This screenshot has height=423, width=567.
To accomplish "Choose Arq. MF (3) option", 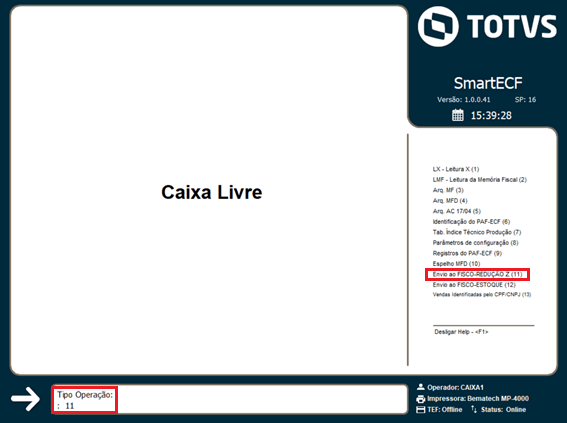I will pos(448,190).
